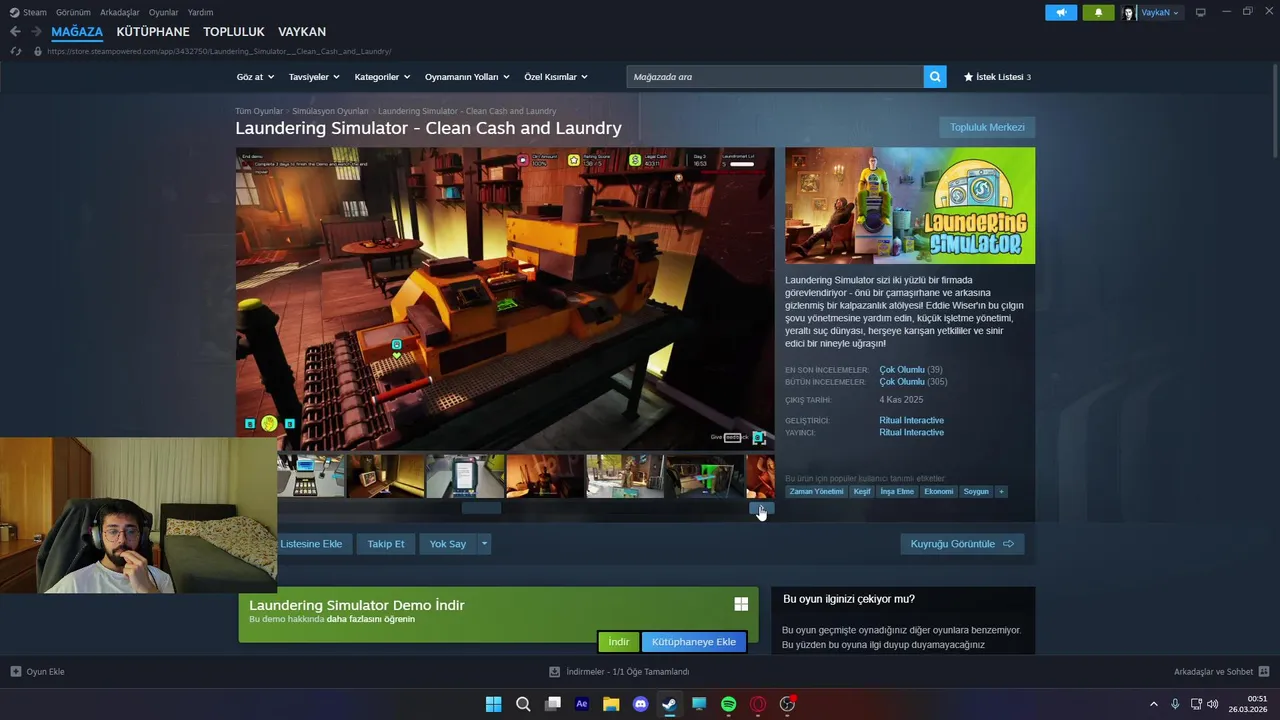Open volume control in system tray

click(1213, 704)
